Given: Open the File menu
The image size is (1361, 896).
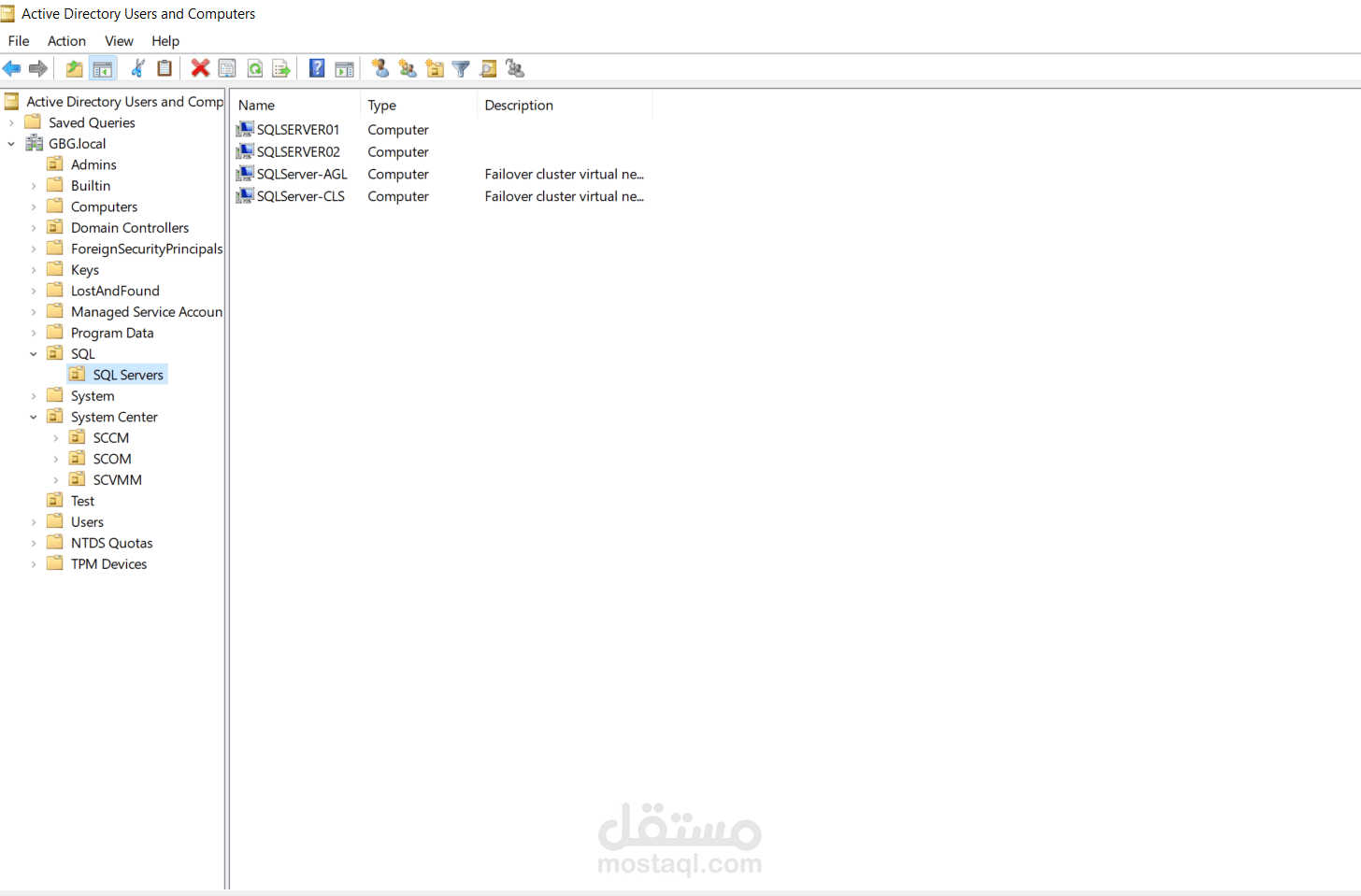Looking at the screenshot, I should pyautogui.click(x=19, y=41).
